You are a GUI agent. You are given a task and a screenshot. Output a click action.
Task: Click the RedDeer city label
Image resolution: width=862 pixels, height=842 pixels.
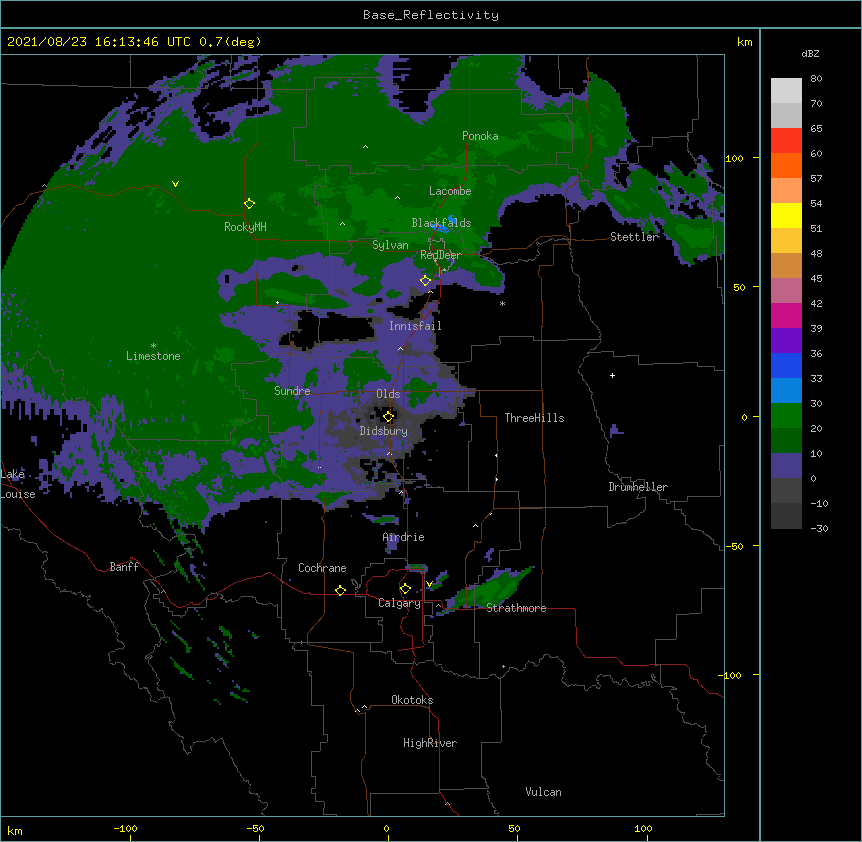click(441, 255)
